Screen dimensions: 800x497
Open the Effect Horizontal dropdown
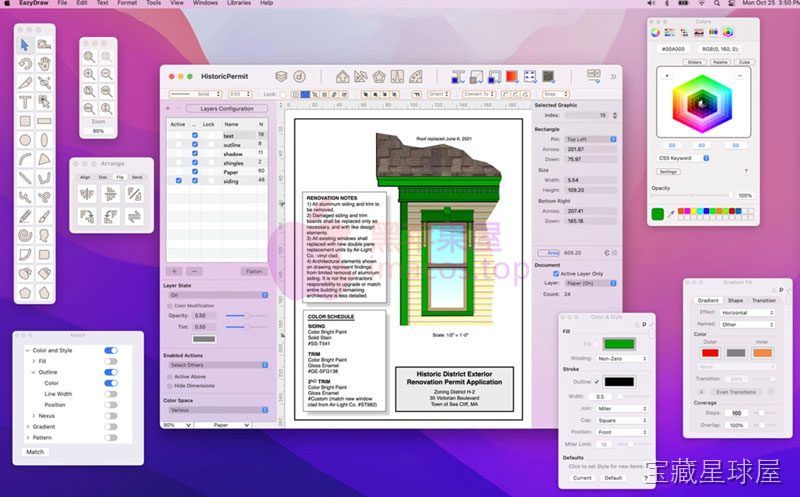point(747,312)
